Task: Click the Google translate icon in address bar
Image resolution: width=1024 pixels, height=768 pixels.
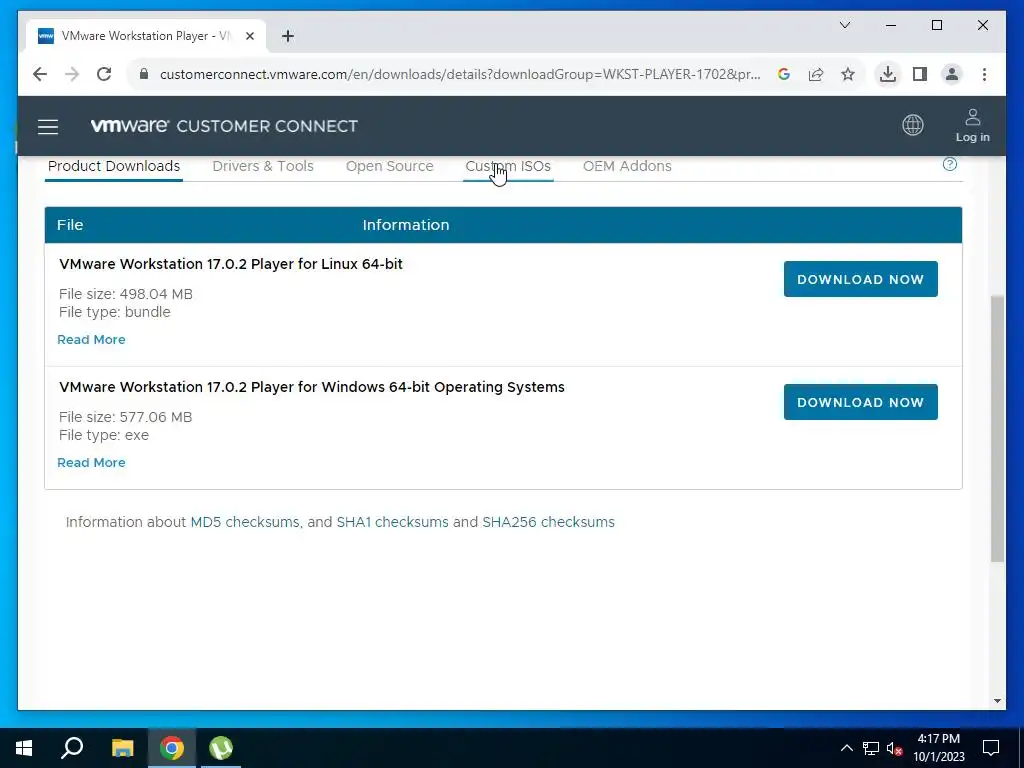Action: (784, 74)
